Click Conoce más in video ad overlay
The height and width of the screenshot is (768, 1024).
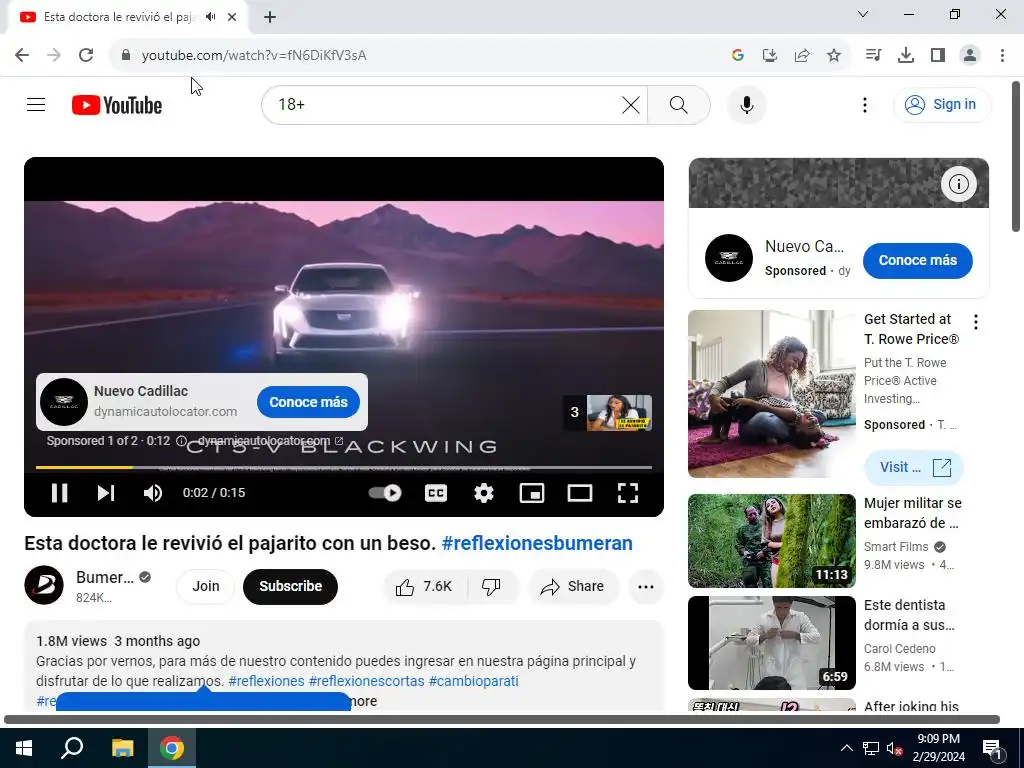308,402
